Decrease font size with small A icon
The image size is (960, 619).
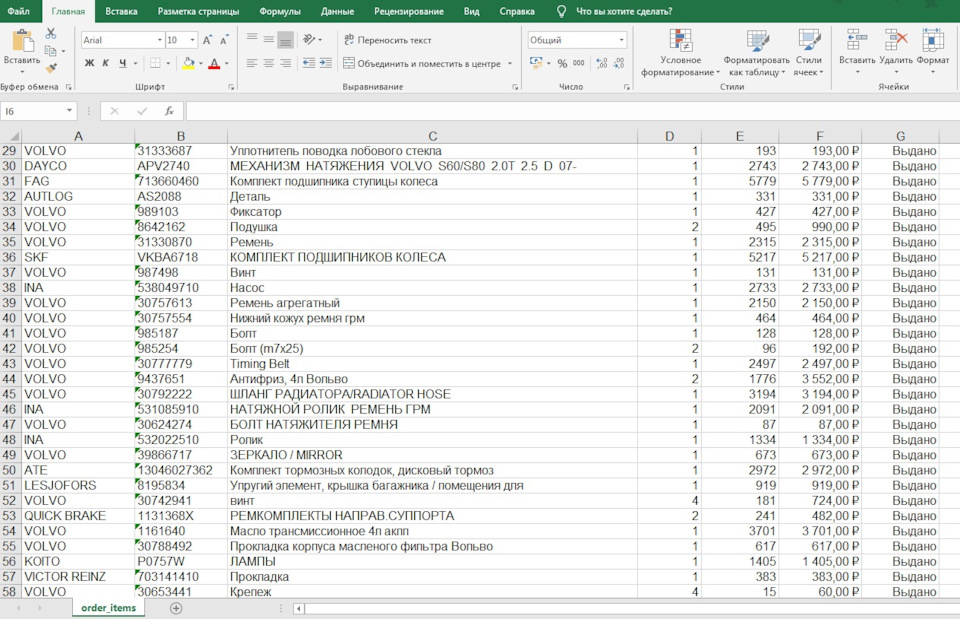[224, 40]
